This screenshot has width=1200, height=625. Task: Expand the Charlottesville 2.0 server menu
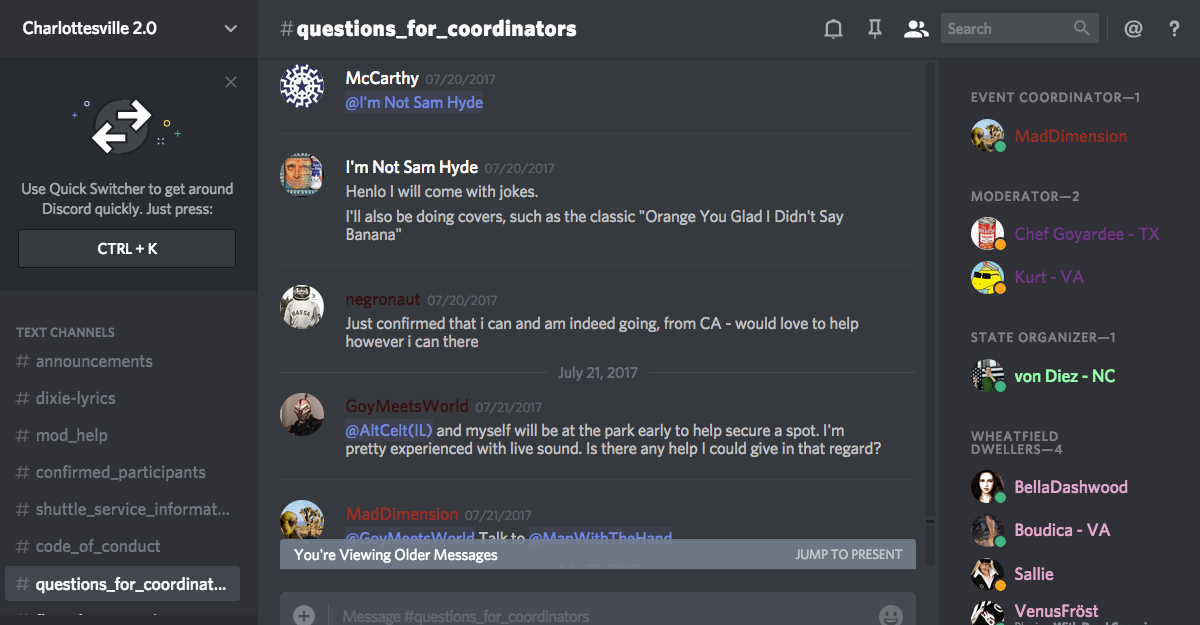coord(231,29)
